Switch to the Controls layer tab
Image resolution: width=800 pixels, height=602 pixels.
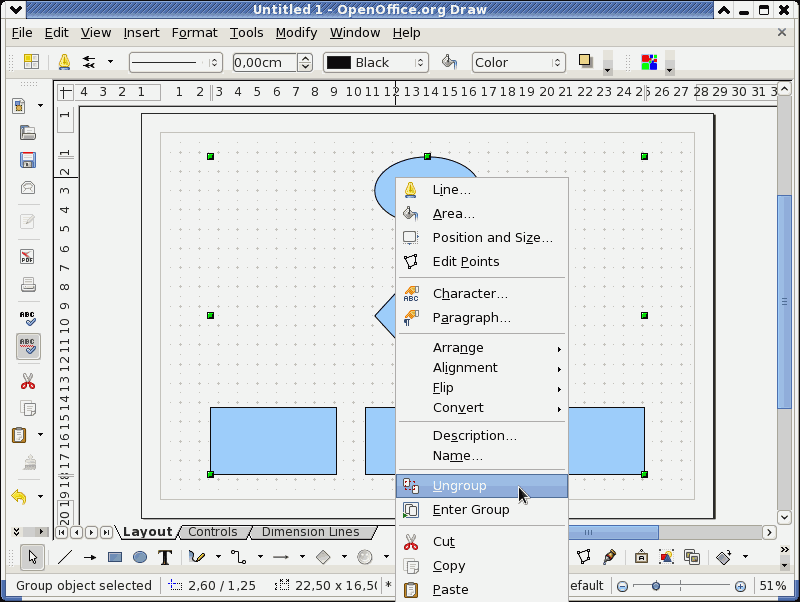point(213,532)
